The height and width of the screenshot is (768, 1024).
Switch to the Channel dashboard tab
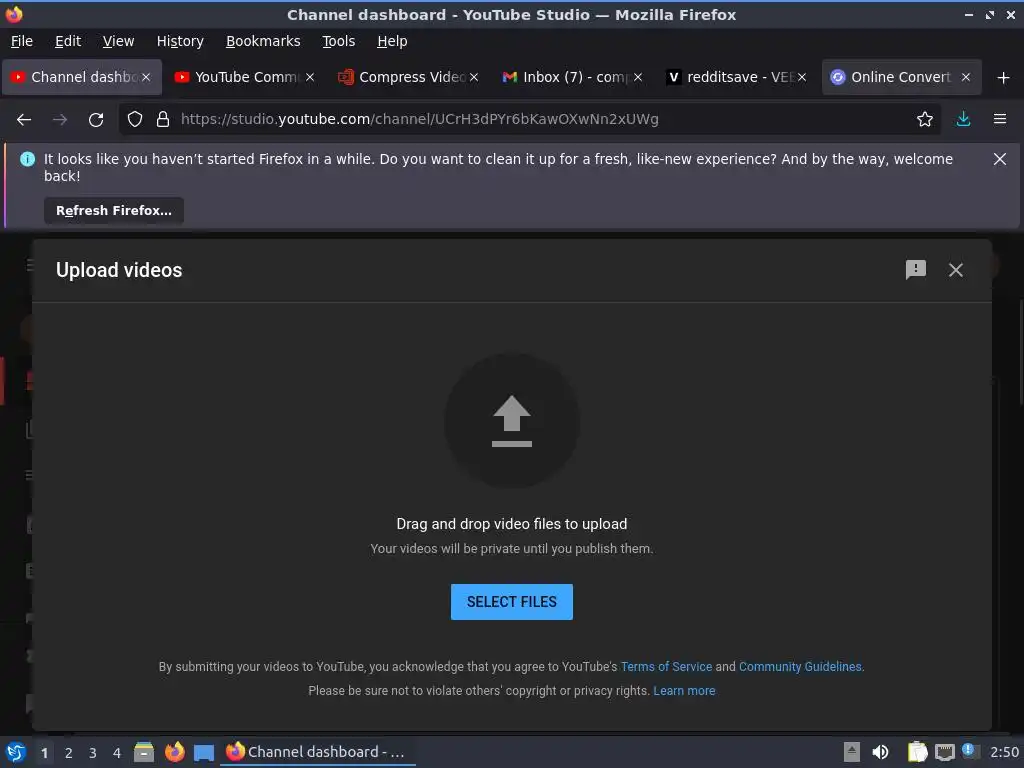click(82, 77)
